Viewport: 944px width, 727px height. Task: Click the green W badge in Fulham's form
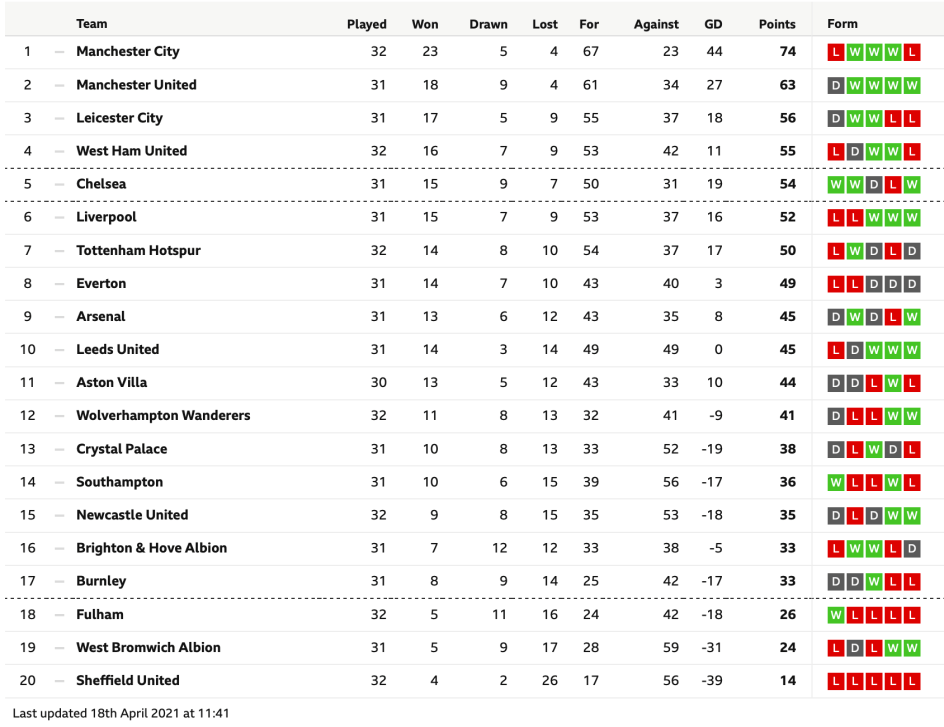[835, 615]
